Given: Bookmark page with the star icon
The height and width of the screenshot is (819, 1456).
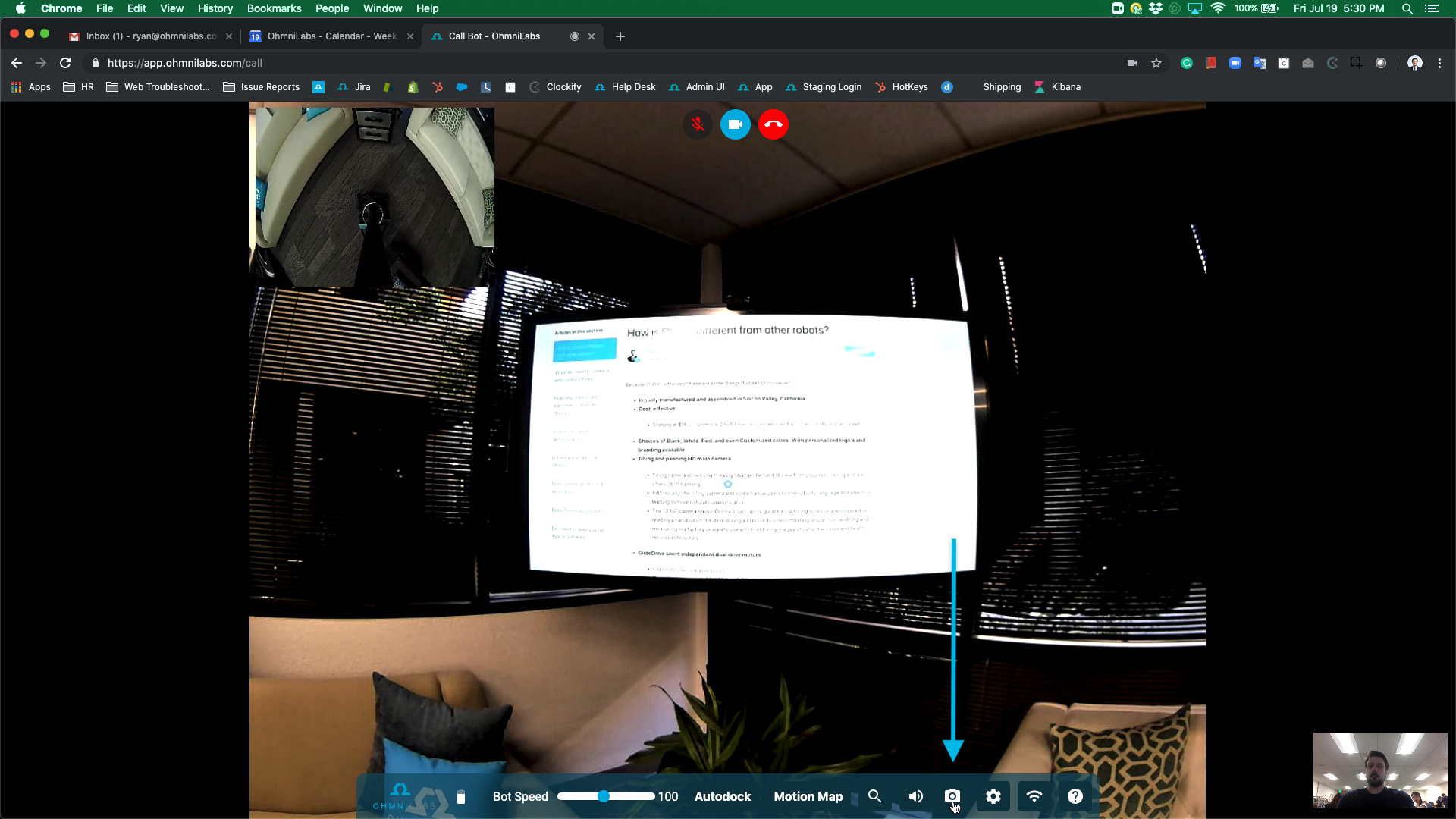Looking at the screenshot, I should [1156, 63].
